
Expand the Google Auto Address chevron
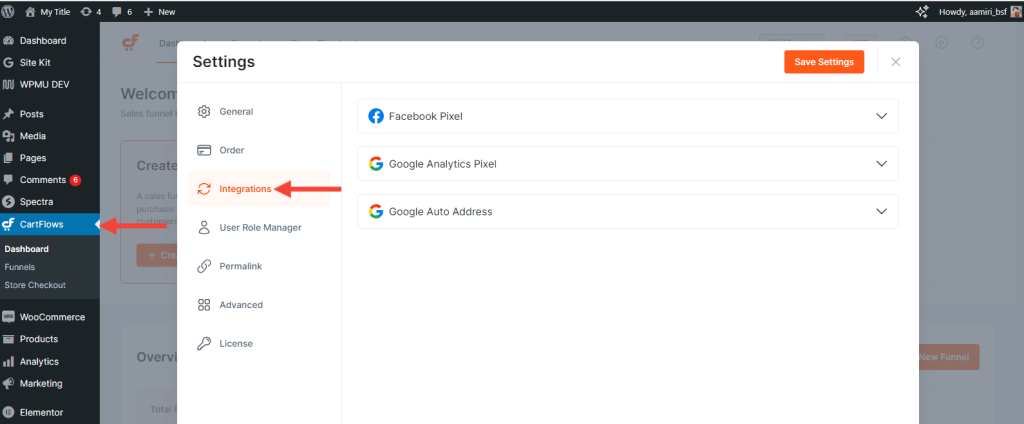[881, 212]
